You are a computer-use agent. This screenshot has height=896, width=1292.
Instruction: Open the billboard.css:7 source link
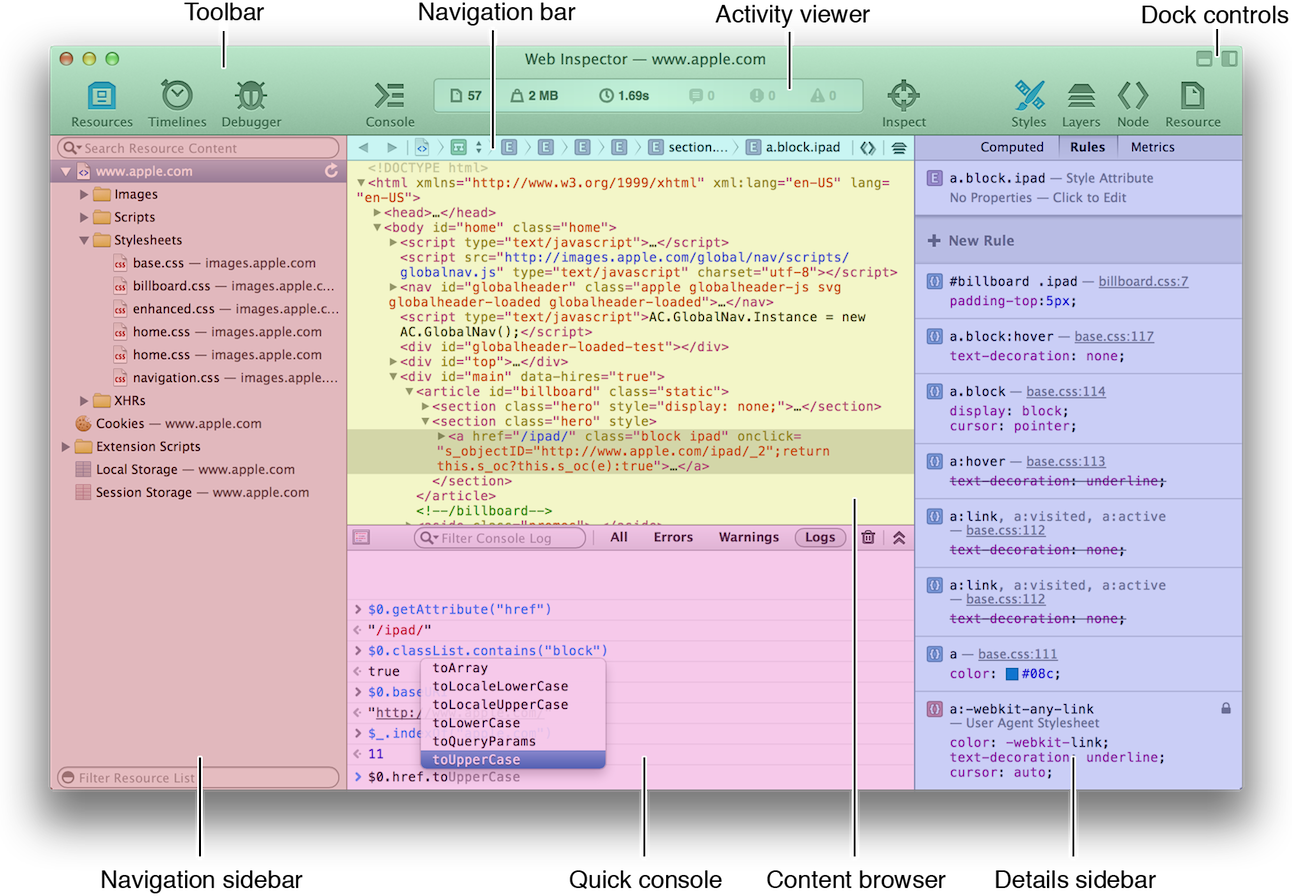coord(1143,282)
